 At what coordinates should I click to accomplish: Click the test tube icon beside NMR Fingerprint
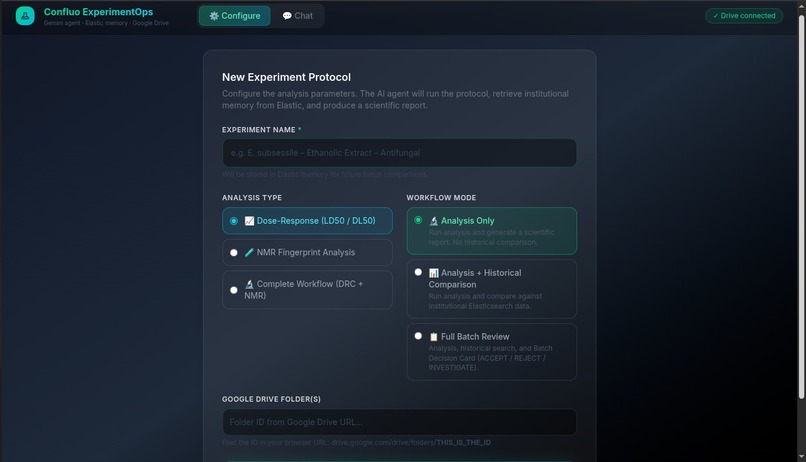pyautogui.click(x=249, y=252)
